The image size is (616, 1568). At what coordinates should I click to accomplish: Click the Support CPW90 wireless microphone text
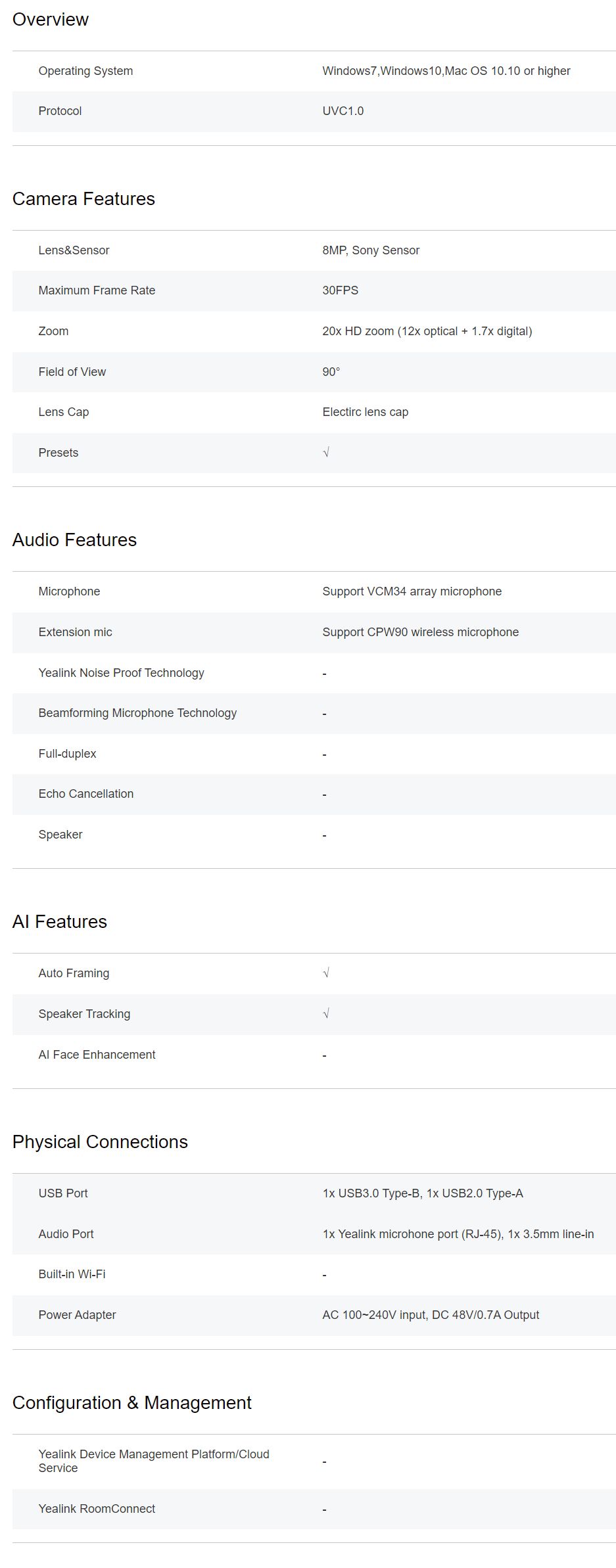420,632
